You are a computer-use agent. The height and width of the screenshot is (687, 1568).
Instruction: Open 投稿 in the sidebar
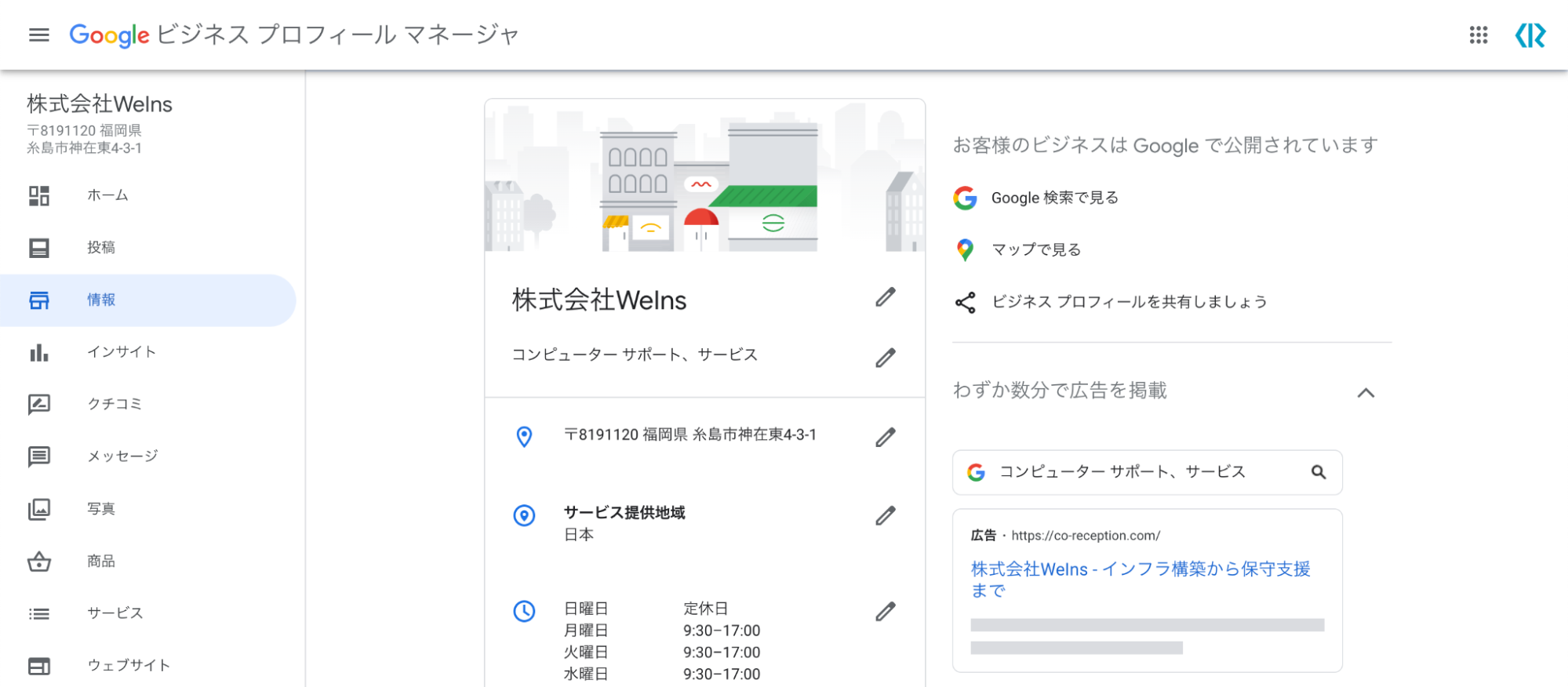pos(101,248)
